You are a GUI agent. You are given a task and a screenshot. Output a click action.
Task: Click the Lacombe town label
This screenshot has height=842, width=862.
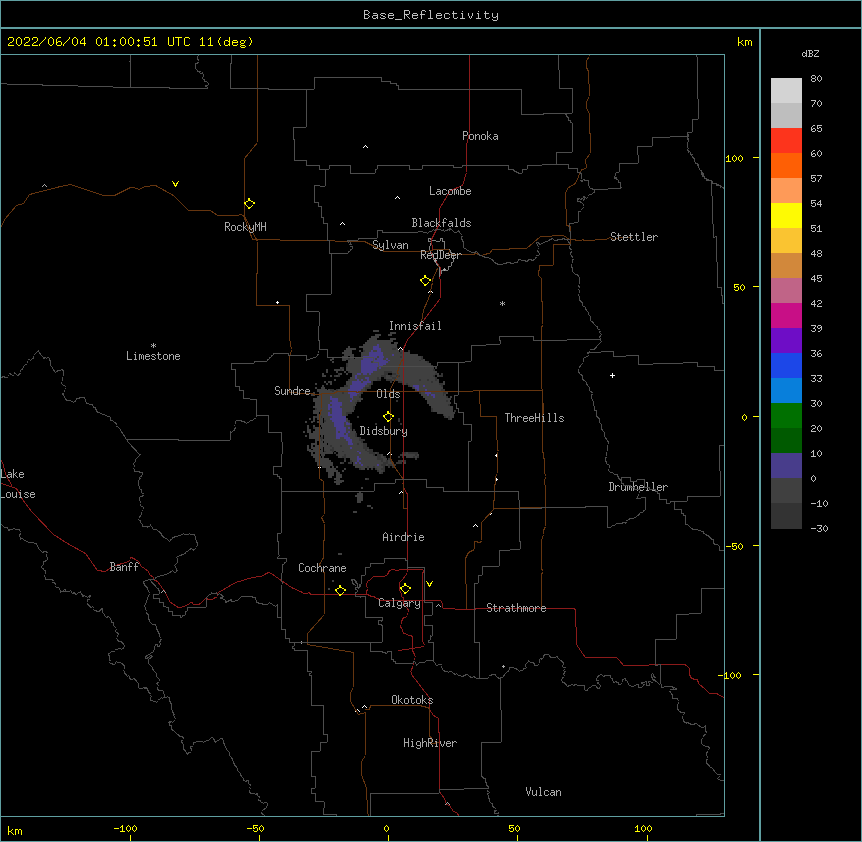coord(450,191)
